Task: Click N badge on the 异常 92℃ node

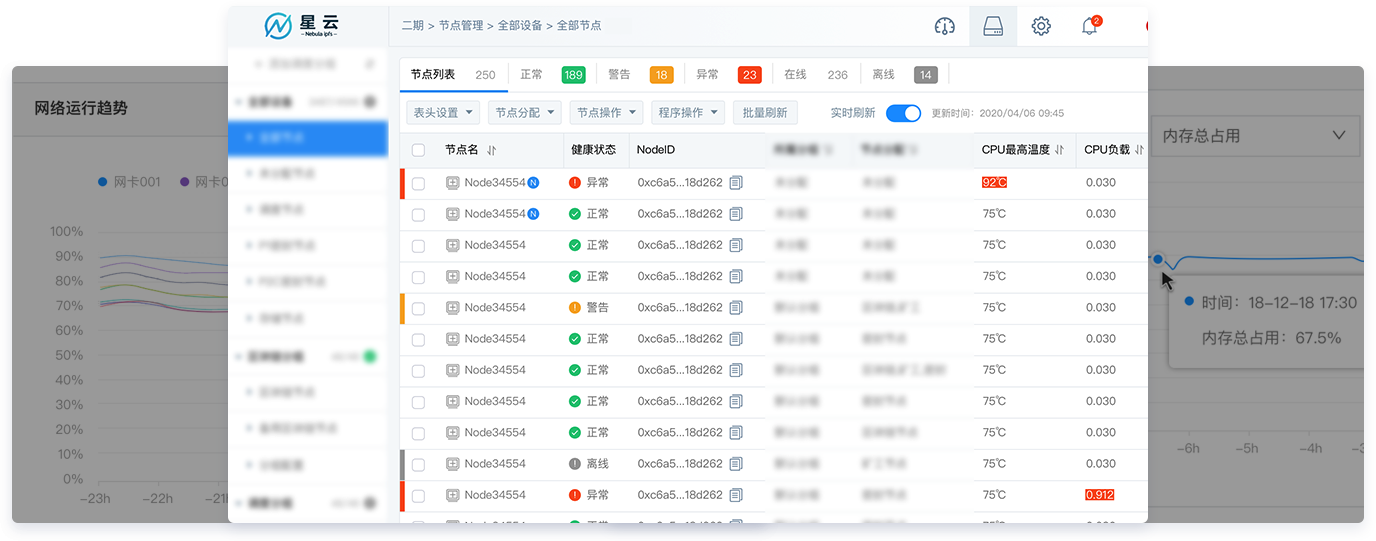Action: (533, 183)
